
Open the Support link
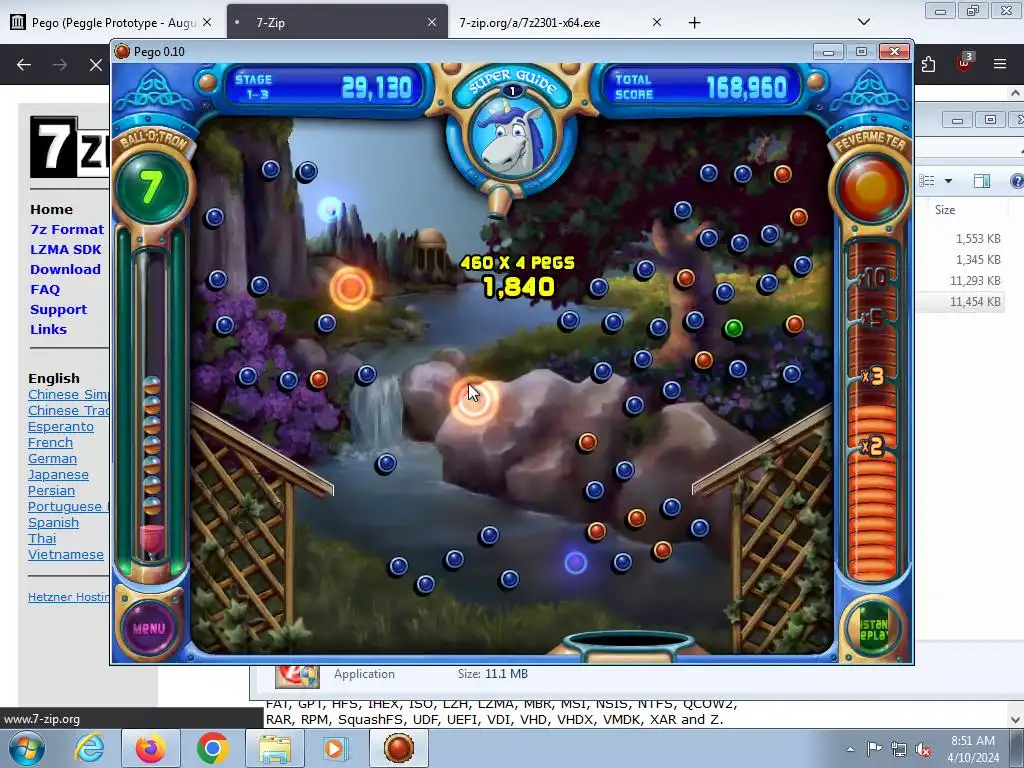click(x=58, y=310)
